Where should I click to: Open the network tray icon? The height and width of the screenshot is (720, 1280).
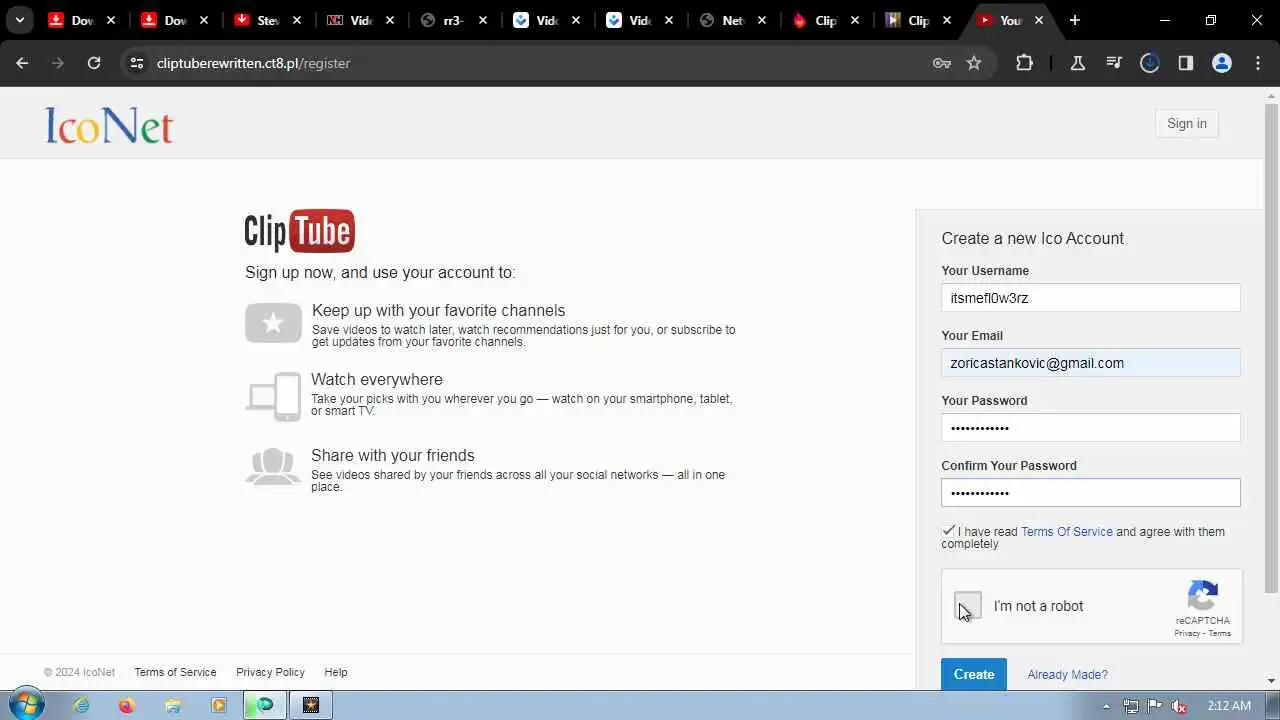click(x=1130, y=705)
